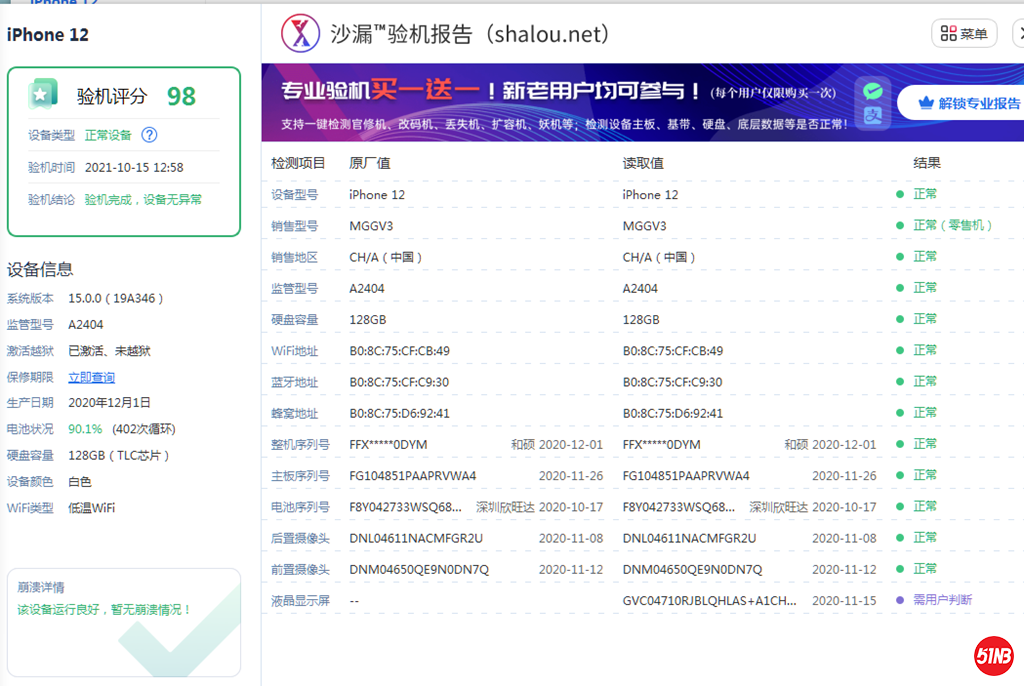
Task: Click the 需用户判断 result text
Action: 942,600
